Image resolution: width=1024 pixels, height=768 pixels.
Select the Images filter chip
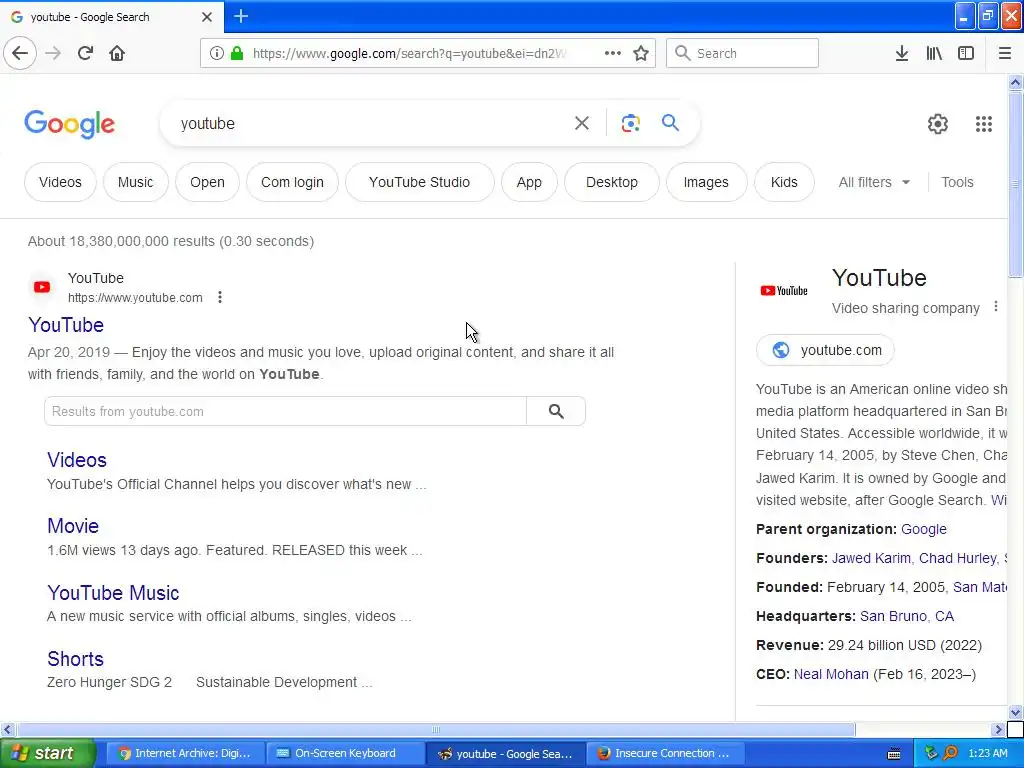tap(706, 182)
